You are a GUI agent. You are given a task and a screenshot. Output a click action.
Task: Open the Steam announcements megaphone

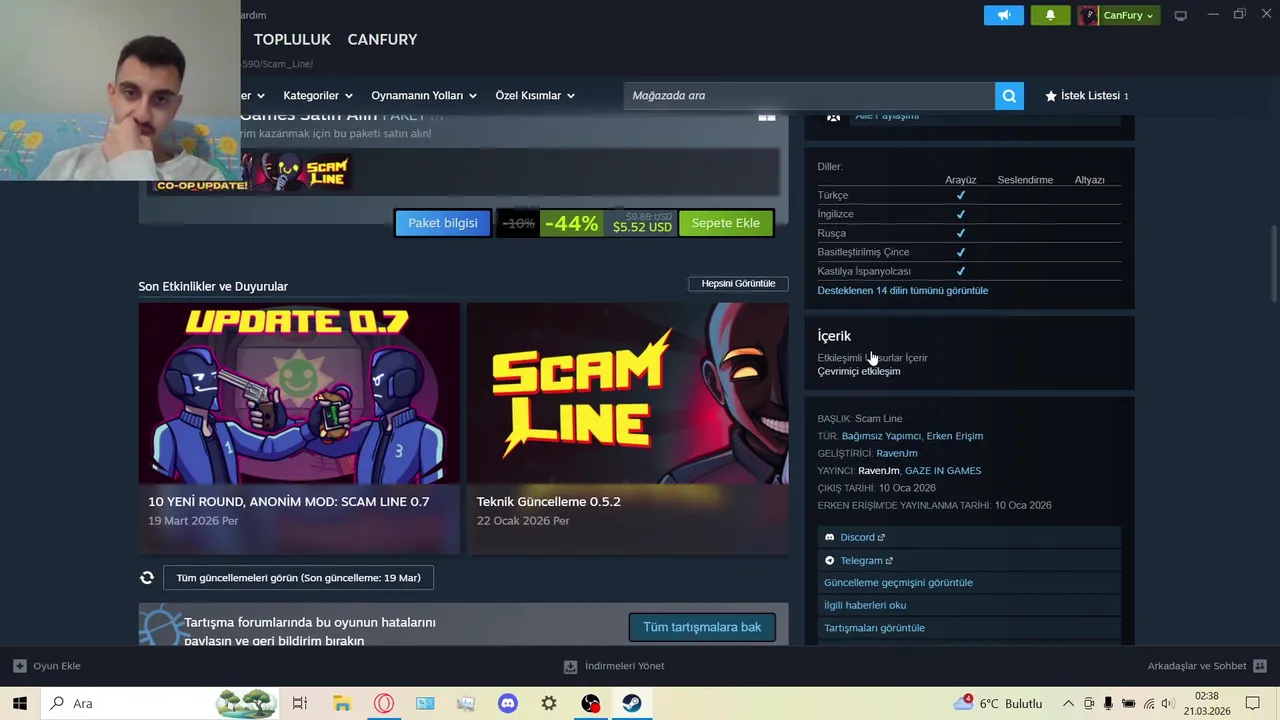tap(1004, 15)
